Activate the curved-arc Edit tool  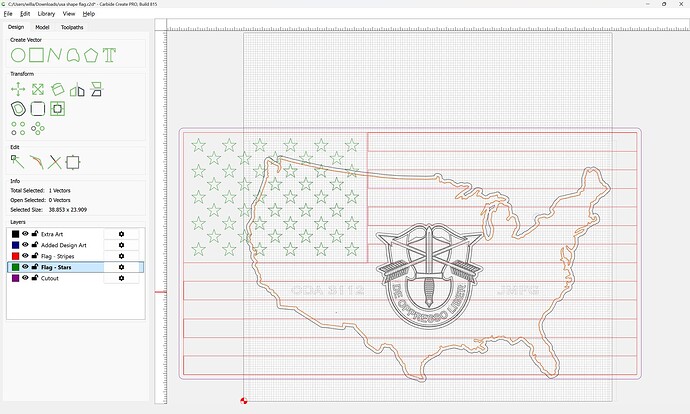click(x=37, y=162)
